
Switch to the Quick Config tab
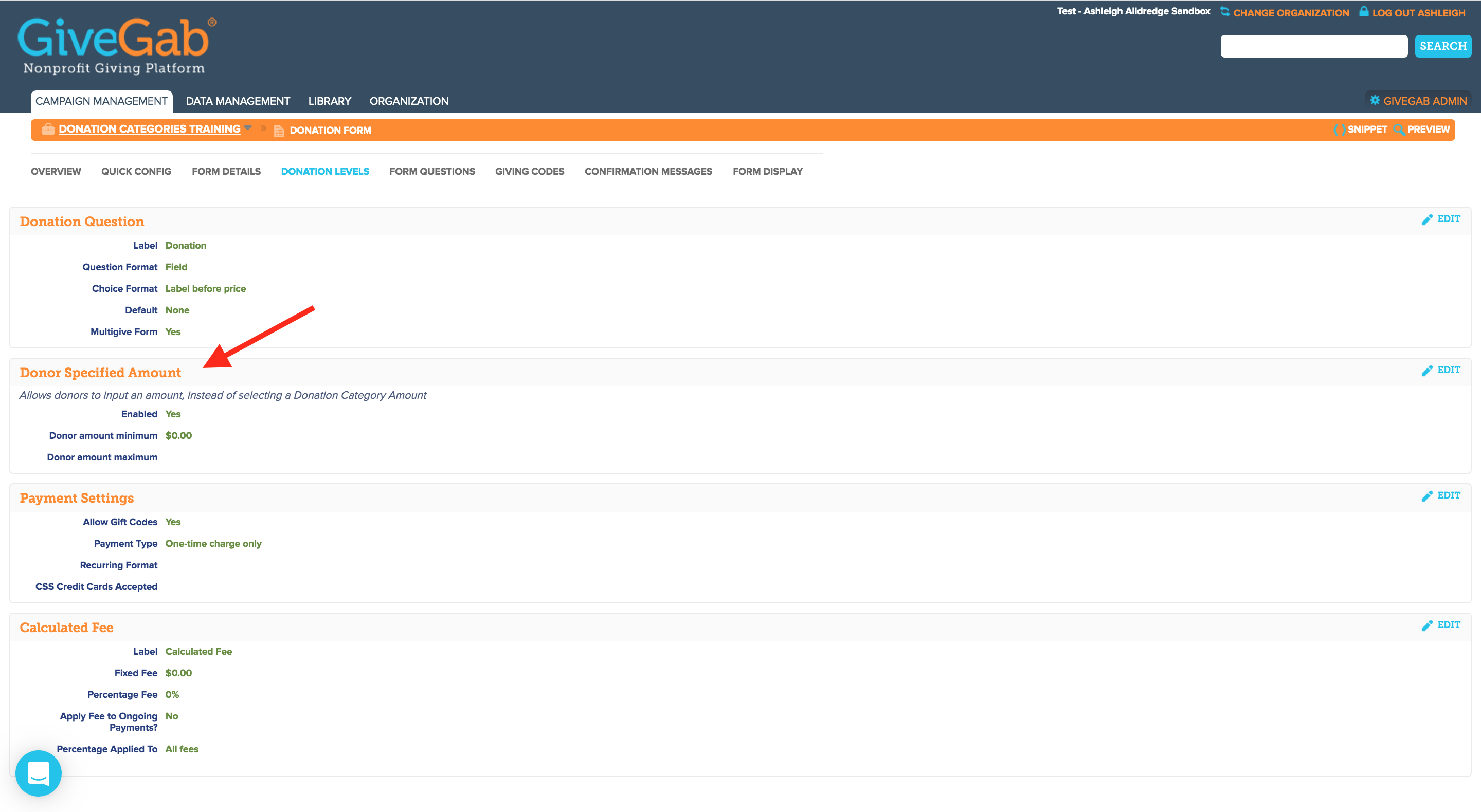pos(136,171)
